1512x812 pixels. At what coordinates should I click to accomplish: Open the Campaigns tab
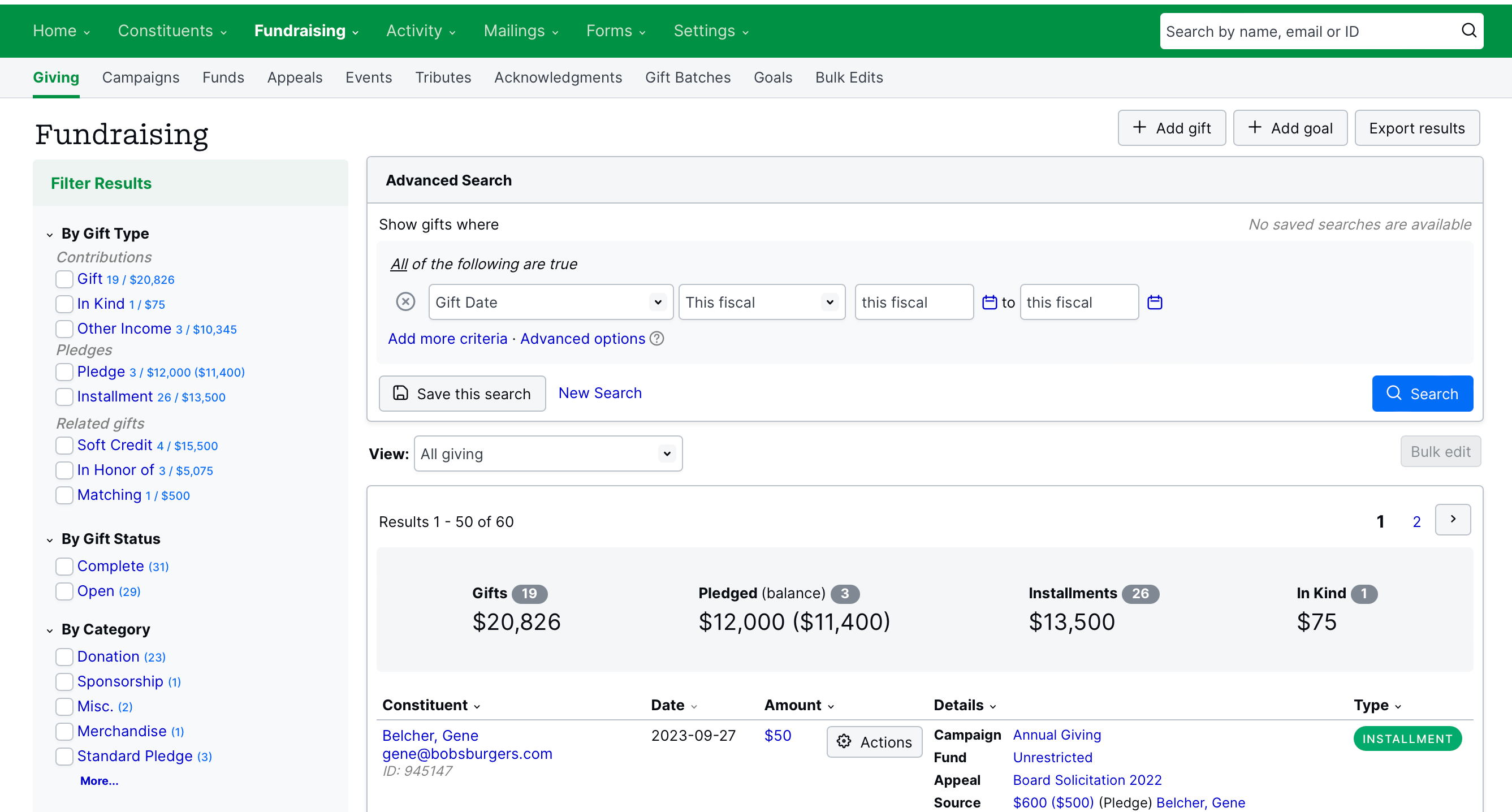pyautogui.click(x=141, y=77)
